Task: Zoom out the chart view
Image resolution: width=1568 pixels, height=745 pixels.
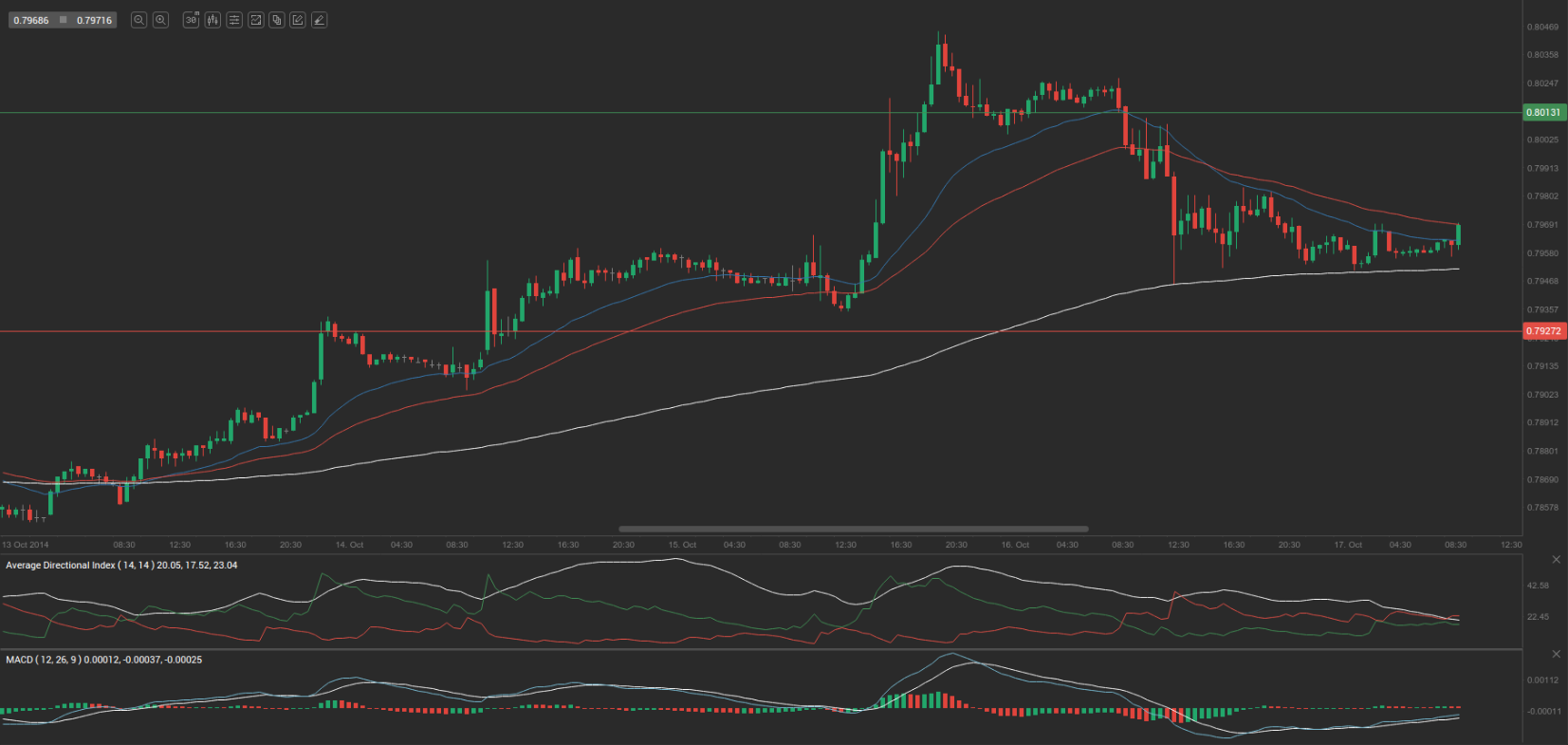Action: pyautogui.click(x=138, y=20)
